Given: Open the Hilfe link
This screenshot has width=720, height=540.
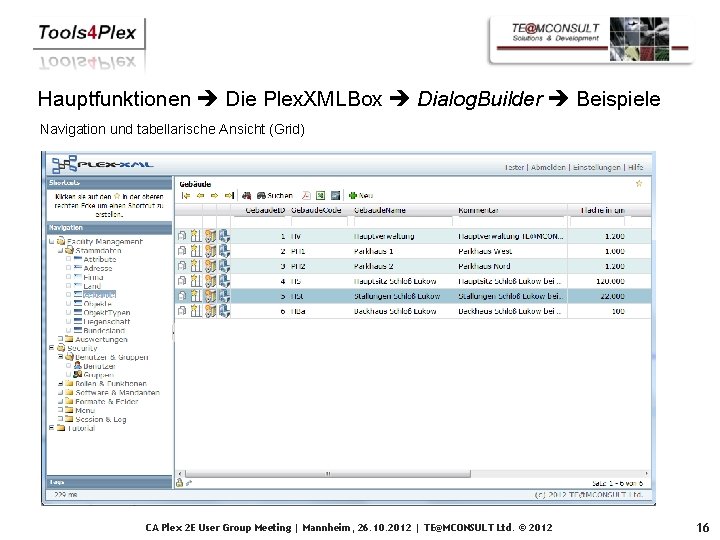Looking at the screenshot, I should 636,167.
